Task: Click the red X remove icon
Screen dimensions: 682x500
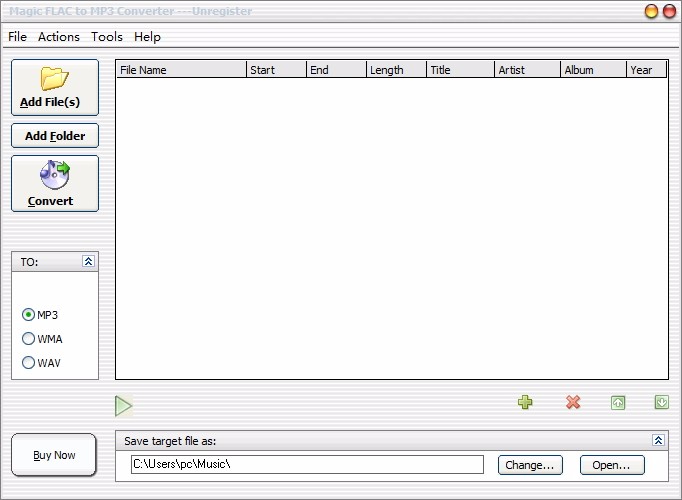Action: pos(573,402)
